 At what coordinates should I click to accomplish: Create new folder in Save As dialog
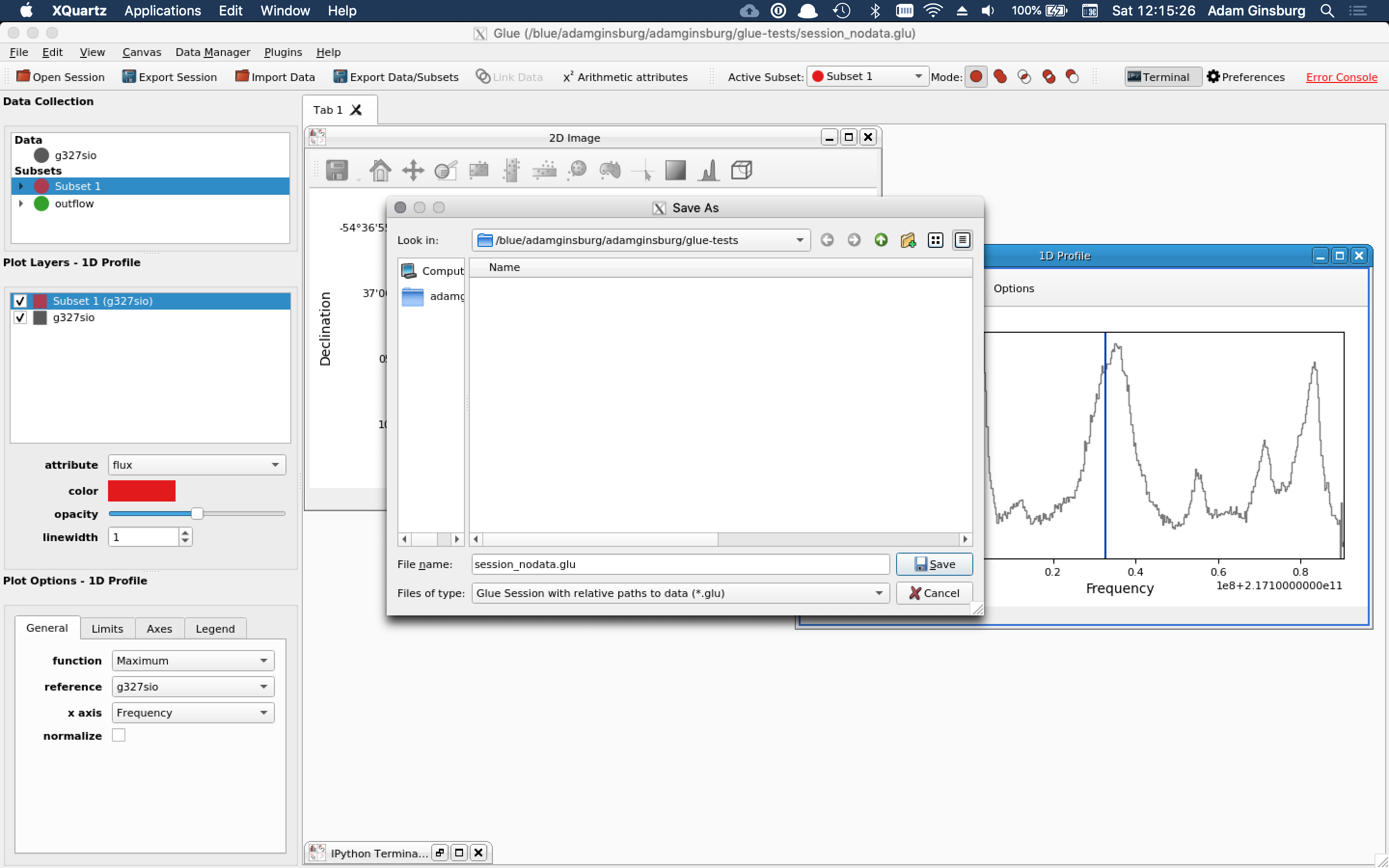pyautogui.click(x=908, y=240)
